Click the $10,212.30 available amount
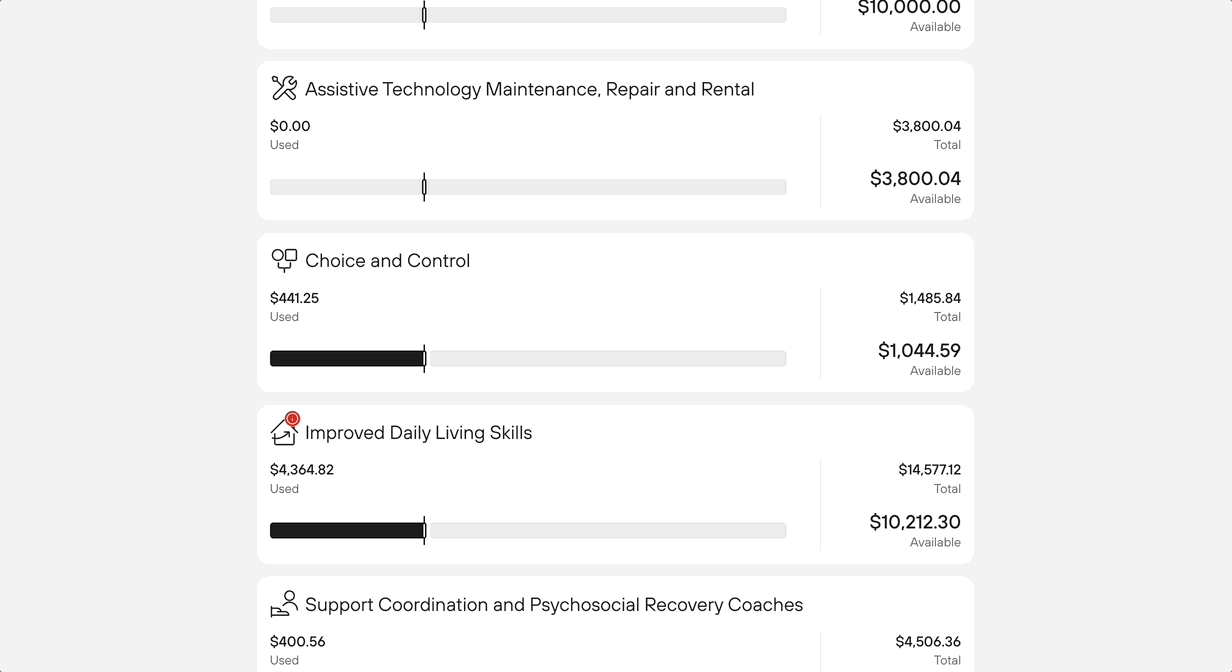The height and width of the screenshot is (672, 1232). click(x=915, y=522)
